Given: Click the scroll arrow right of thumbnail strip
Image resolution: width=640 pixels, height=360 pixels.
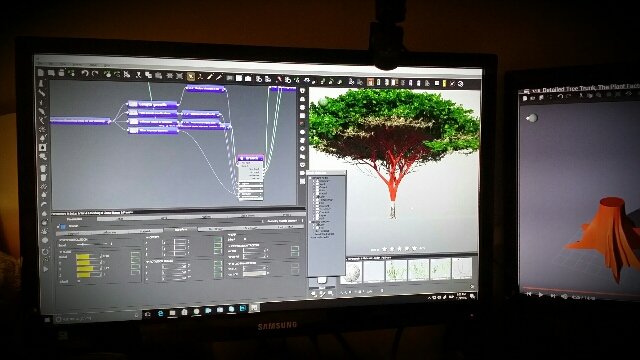Looking at the screenshot, I should point(471,286).
